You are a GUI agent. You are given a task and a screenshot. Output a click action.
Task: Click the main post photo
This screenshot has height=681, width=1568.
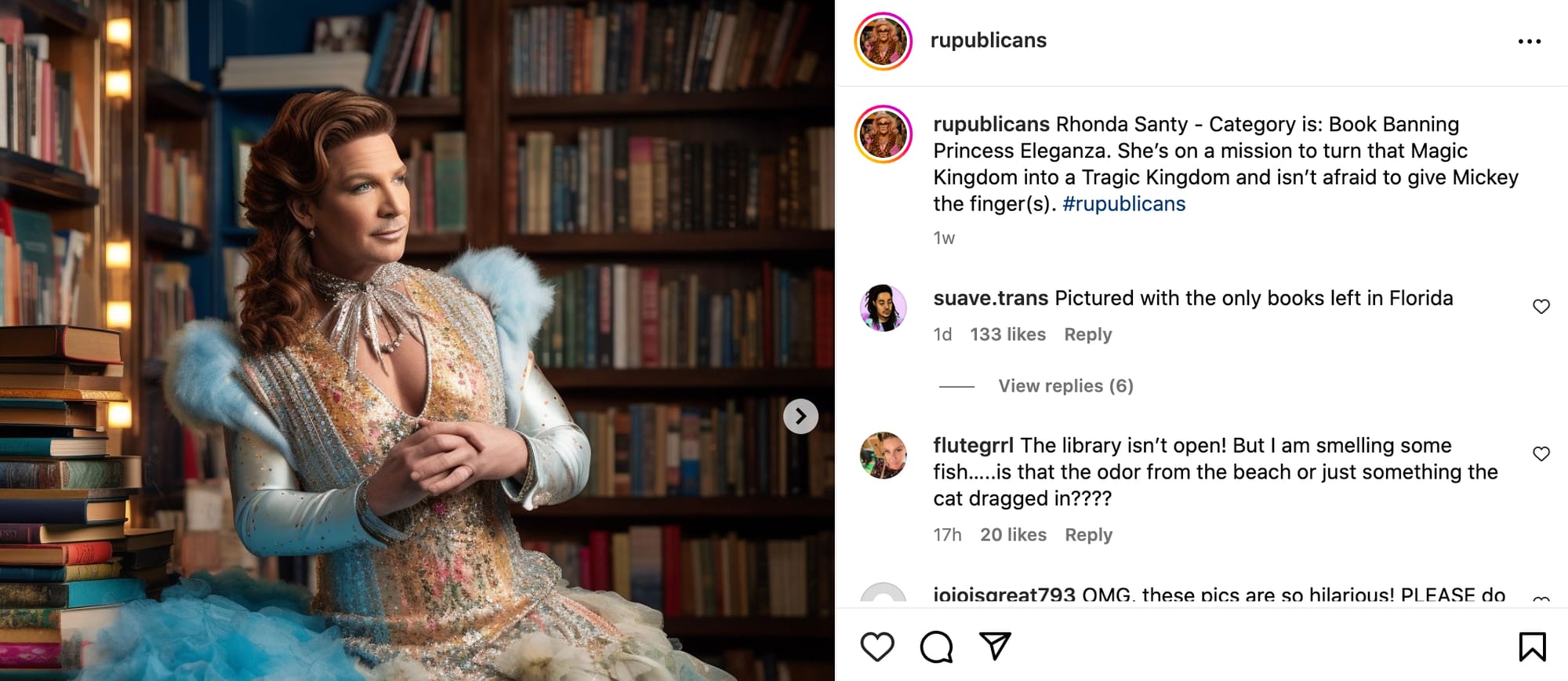pyautogui.click(x=417, y=340)
